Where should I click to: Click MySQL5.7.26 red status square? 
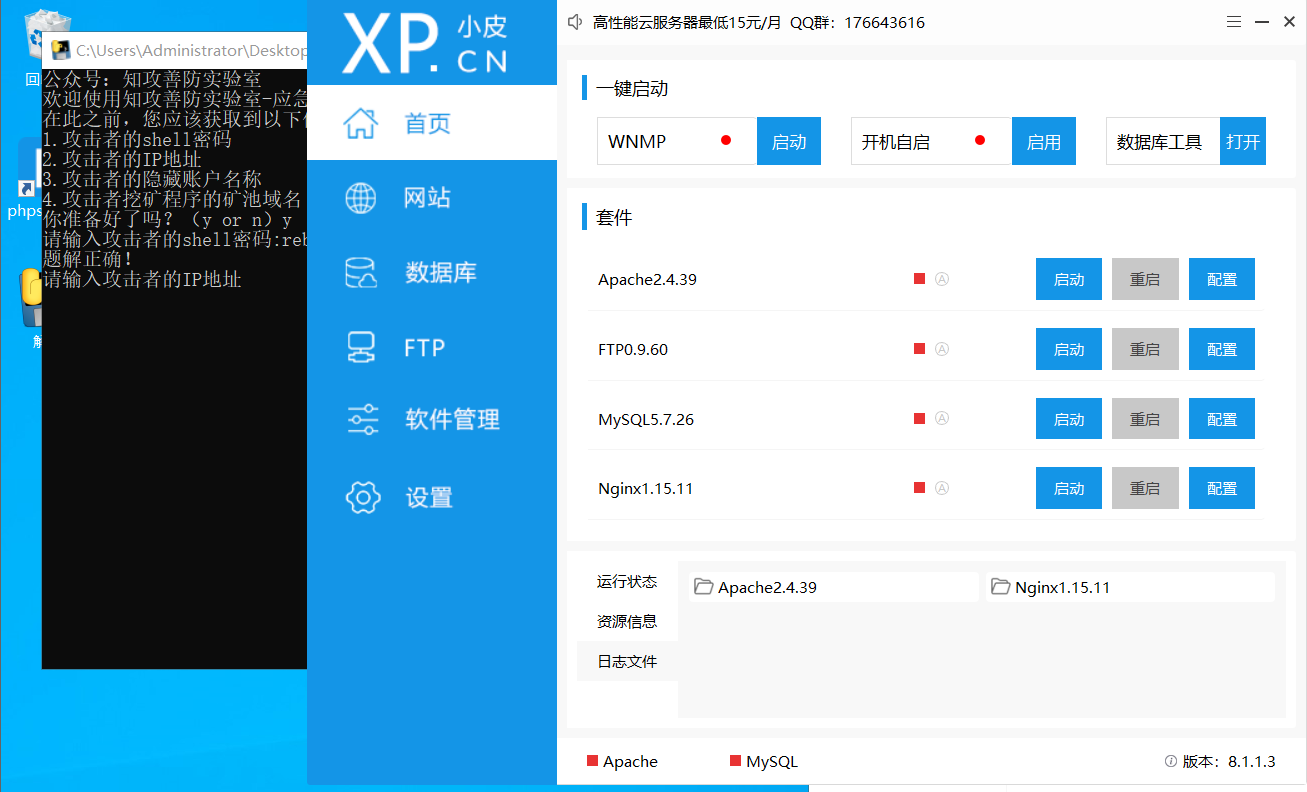click(919, 419)
